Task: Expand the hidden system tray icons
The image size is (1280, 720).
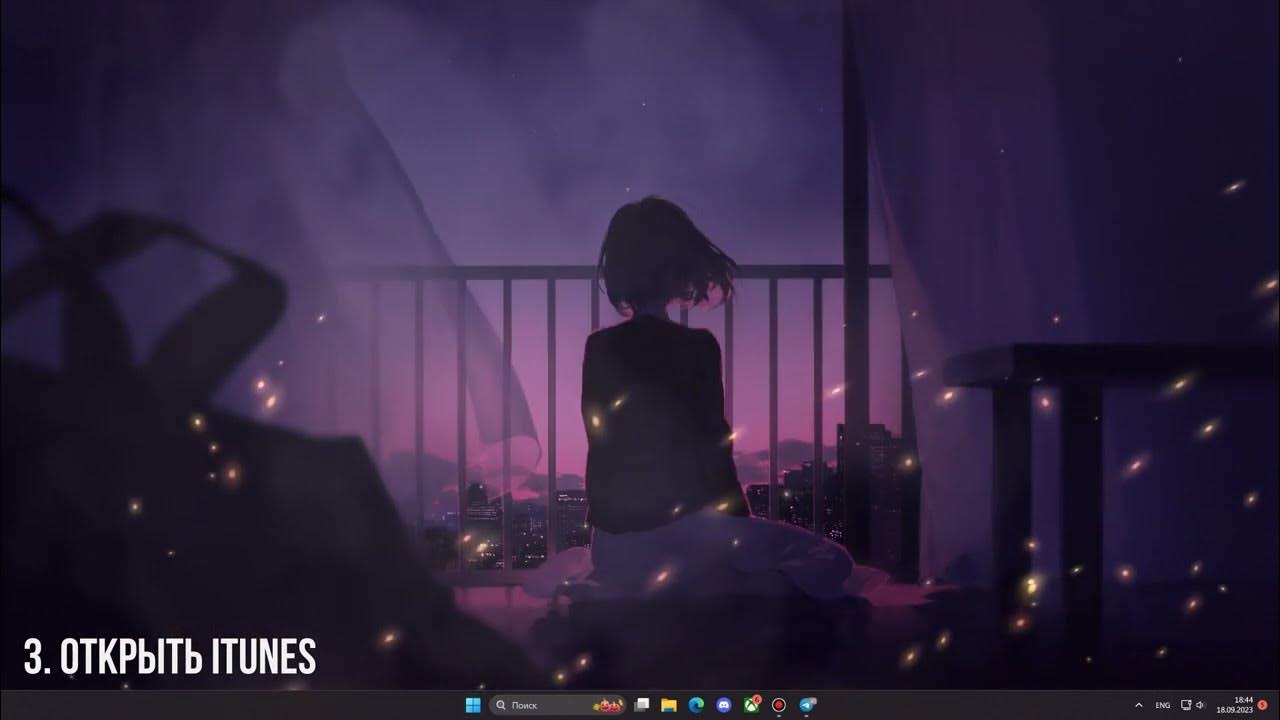Action: pos(1138,705)
